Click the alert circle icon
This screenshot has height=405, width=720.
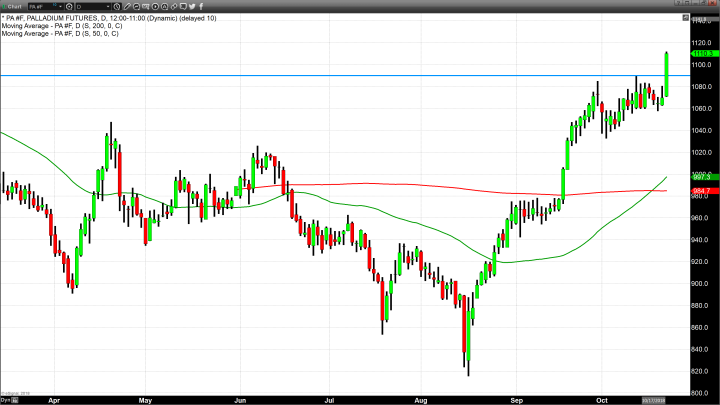click(x=164, y=6)
